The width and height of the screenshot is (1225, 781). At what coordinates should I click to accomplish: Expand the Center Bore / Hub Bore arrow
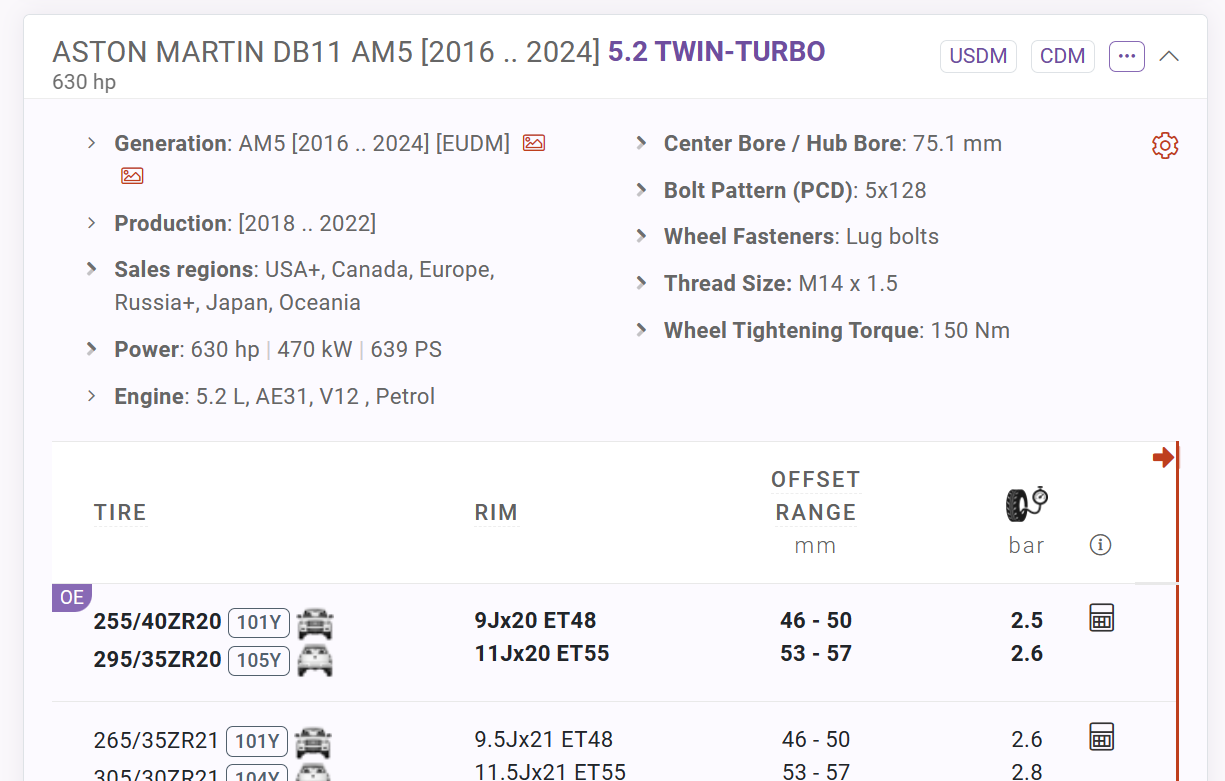pyautogui.click(x=641, y=143)
